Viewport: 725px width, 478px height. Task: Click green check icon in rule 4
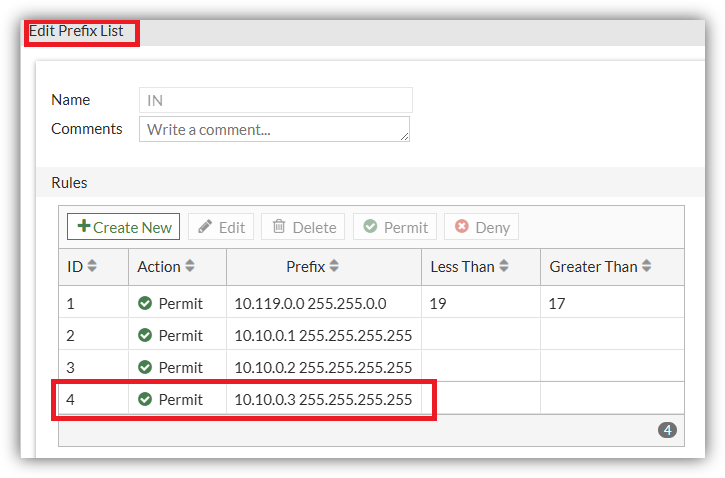pos(145,399)
